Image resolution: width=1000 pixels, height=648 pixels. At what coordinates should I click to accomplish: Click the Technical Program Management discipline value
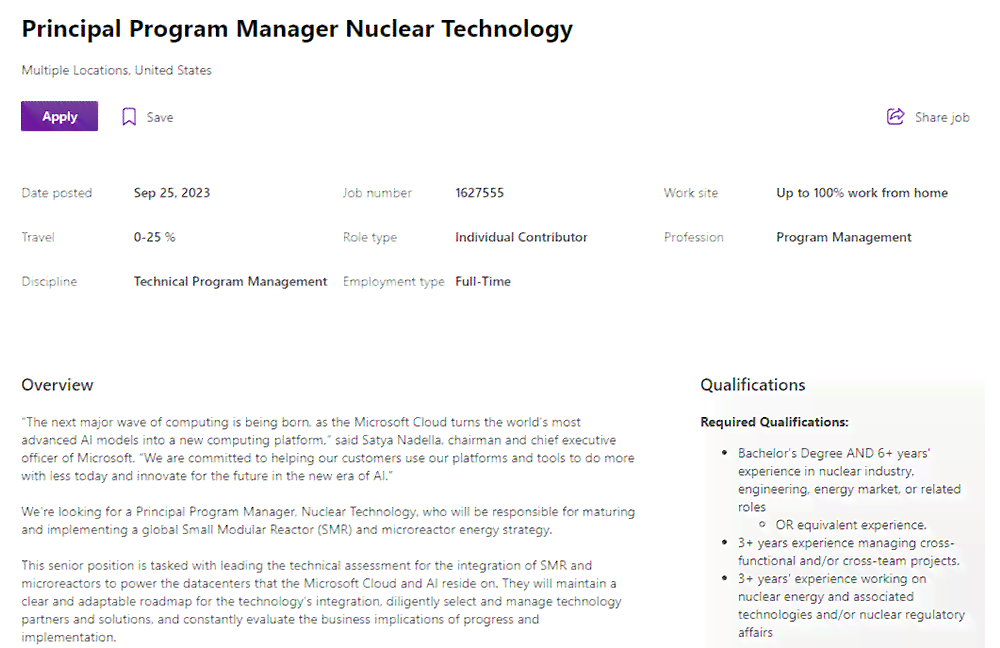coord(230,281)
